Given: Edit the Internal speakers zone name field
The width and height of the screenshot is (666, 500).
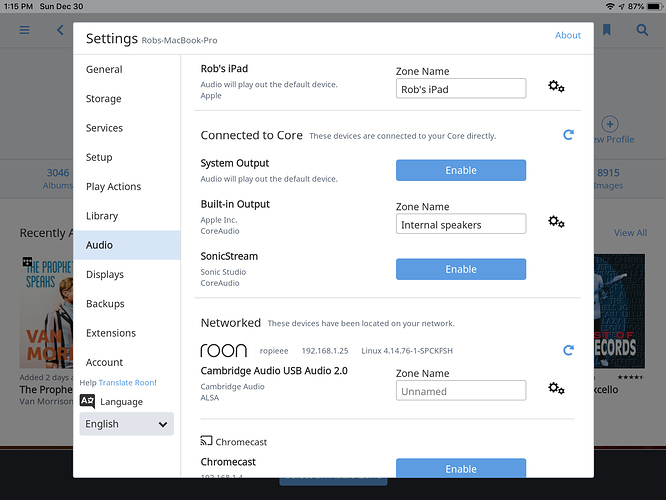Looking at the screenshot, I should [x=461, y=224].
